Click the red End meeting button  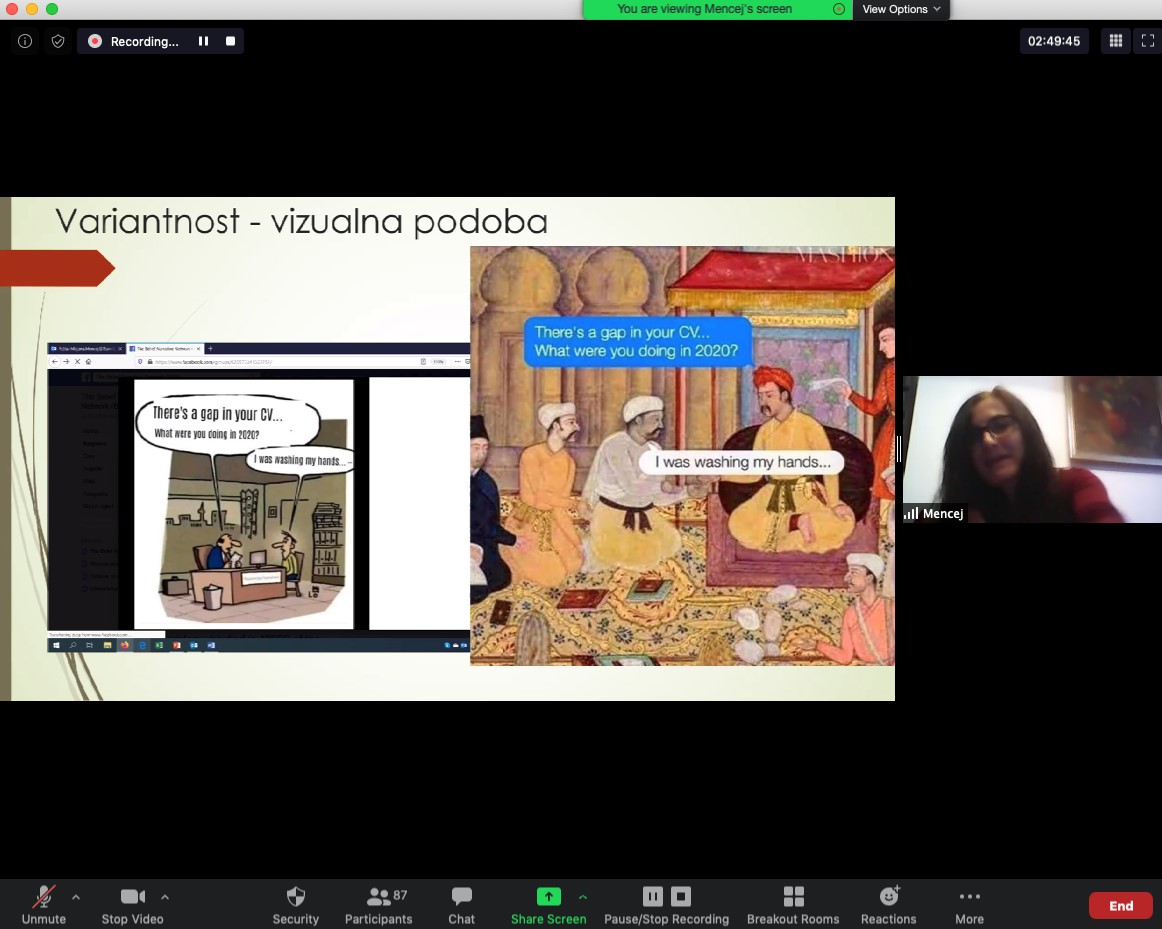1121,906
